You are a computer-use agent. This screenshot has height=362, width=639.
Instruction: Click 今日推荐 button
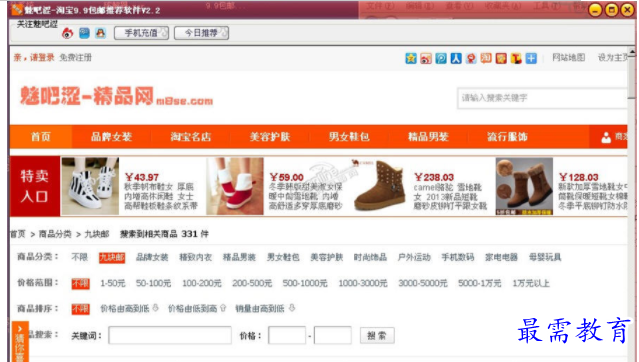coord(201,33)
